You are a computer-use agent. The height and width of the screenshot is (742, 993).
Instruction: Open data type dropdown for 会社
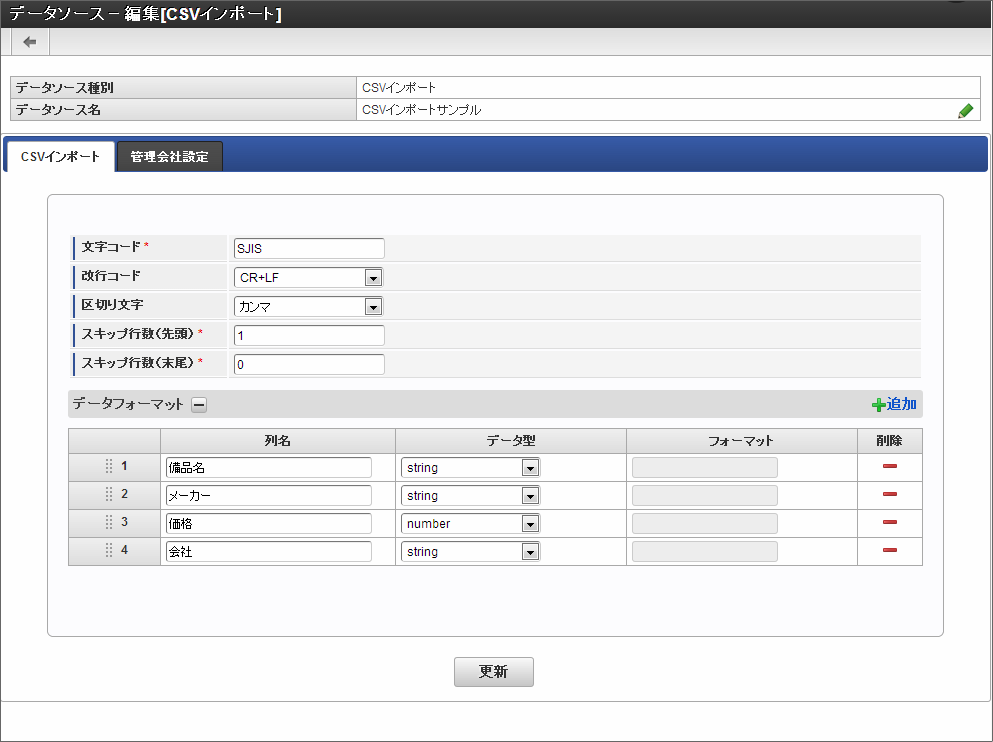[470, 551]
